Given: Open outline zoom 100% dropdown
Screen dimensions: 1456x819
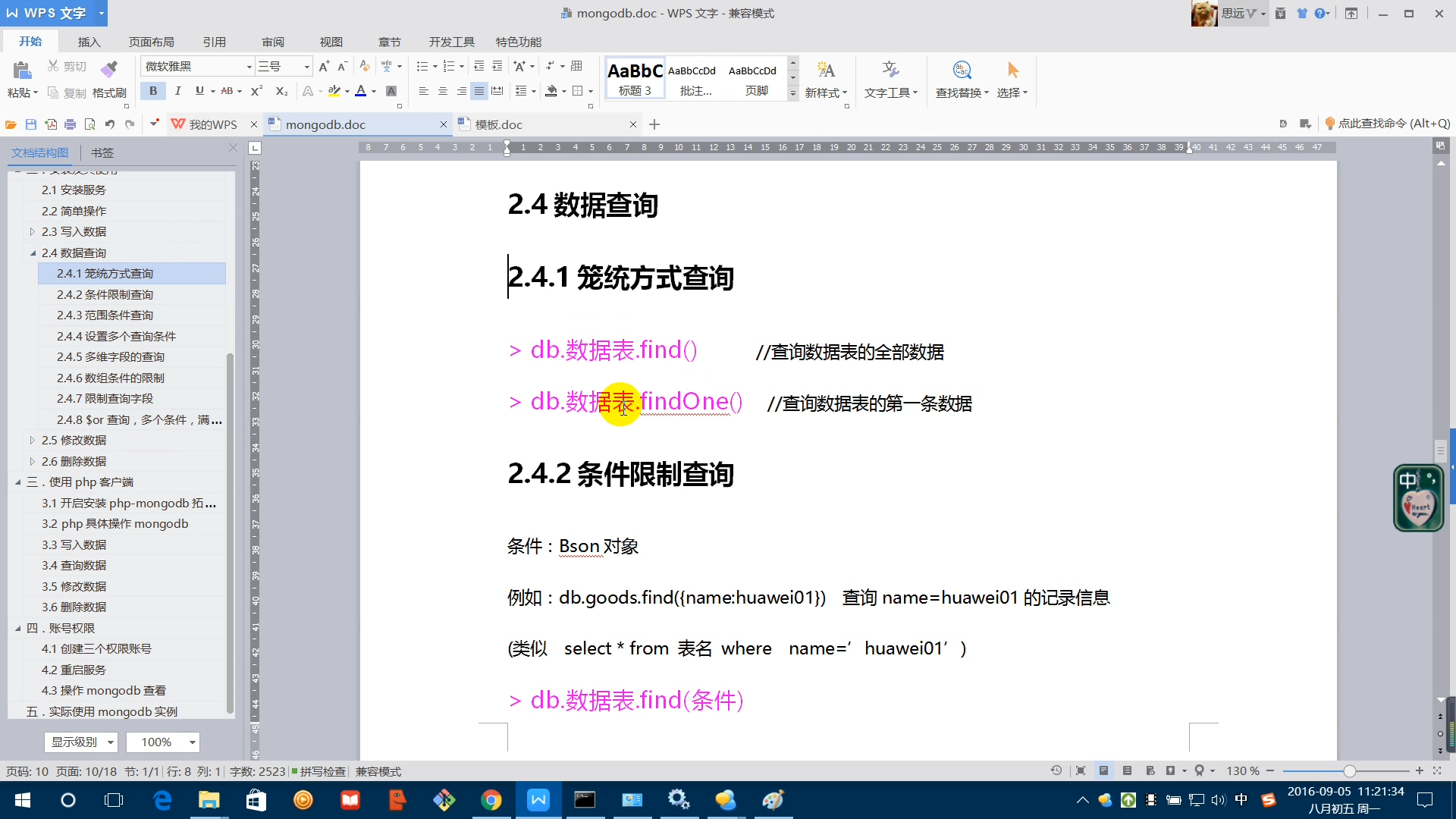Looking at the screenshot, I should [x=163, y=742].
